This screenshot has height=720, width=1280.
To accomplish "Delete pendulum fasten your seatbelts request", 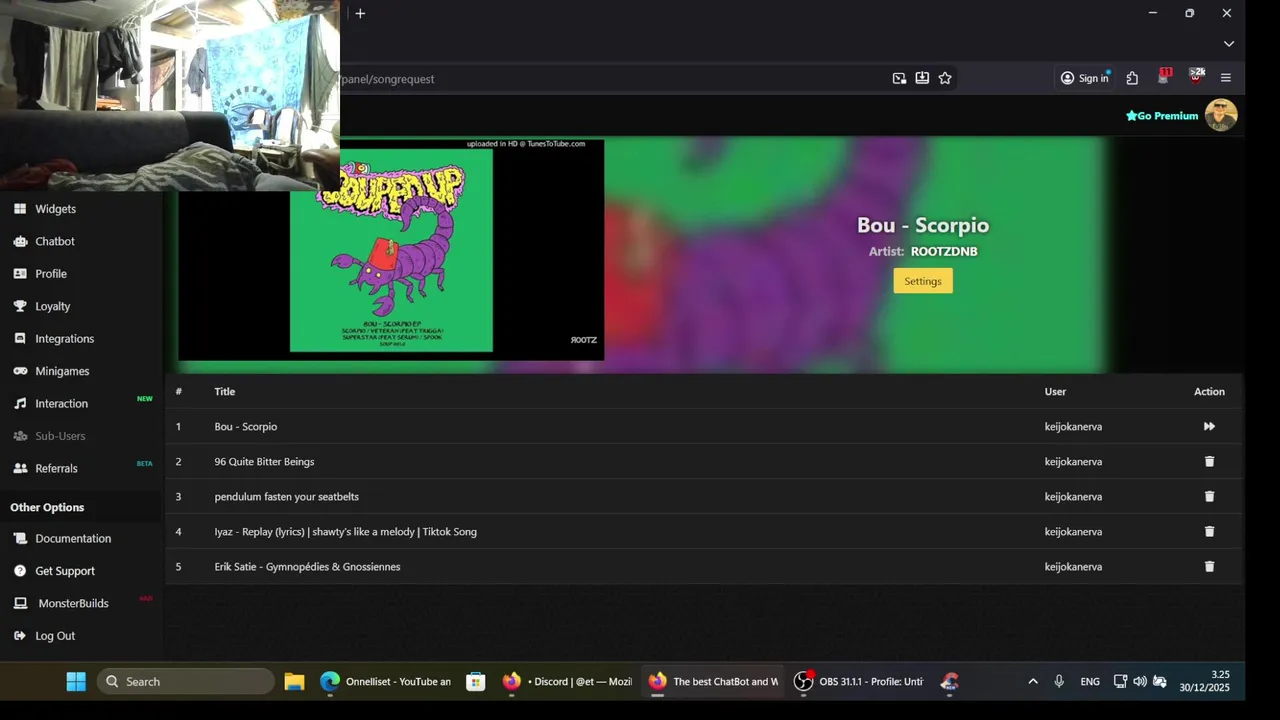I will click(1209, 497).
